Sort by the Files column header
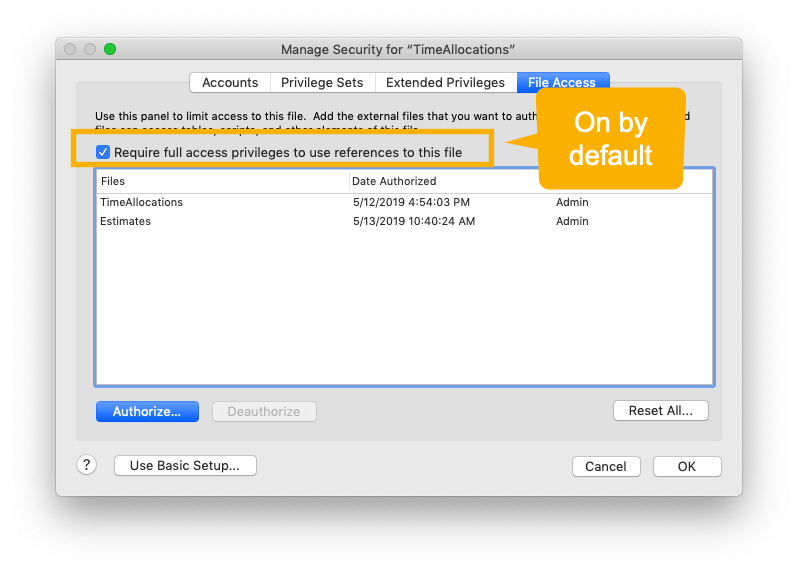This screenshot has width=798, height=570. pos(222,181)
